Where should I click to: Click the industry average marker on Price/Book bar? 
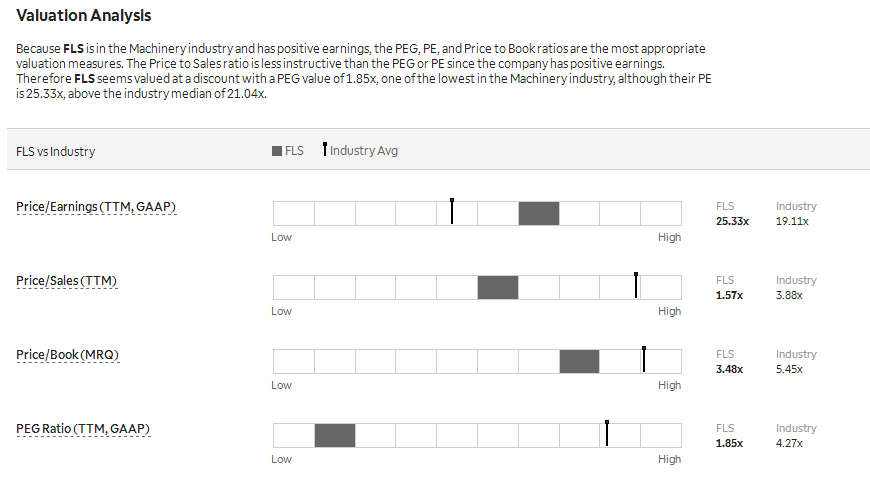coord(644,359)
